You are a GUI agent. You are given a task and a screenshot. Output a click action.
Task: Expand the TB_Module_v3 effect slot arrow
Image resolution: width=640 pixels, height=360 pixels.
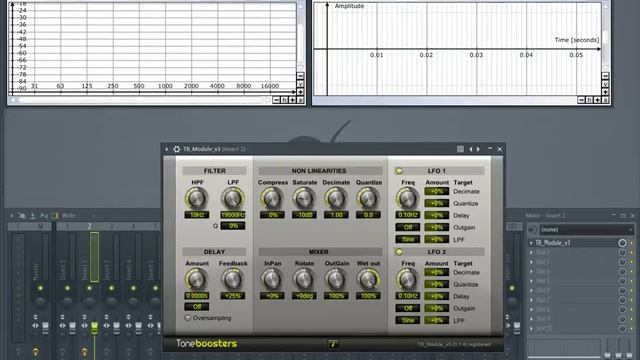click(531, 243)
